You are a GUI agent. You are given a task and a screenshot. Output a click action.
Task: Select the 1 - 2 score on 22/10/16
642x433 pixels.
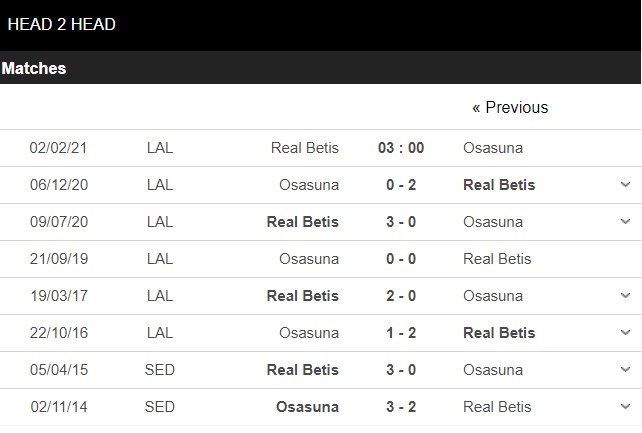(x=401, y=333)
